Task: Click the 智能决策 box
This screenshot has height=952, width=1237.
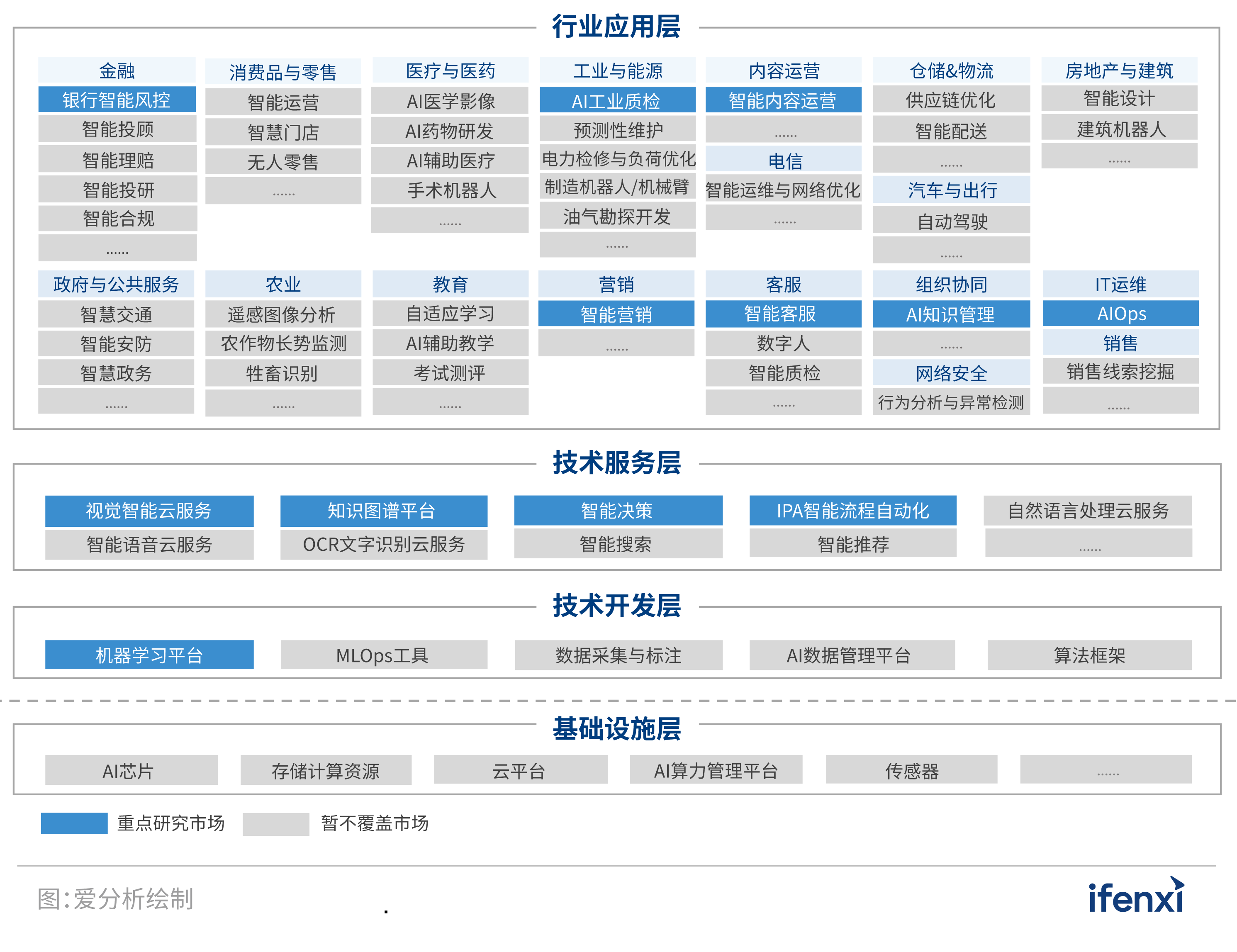Action: (x=618, y=510)
